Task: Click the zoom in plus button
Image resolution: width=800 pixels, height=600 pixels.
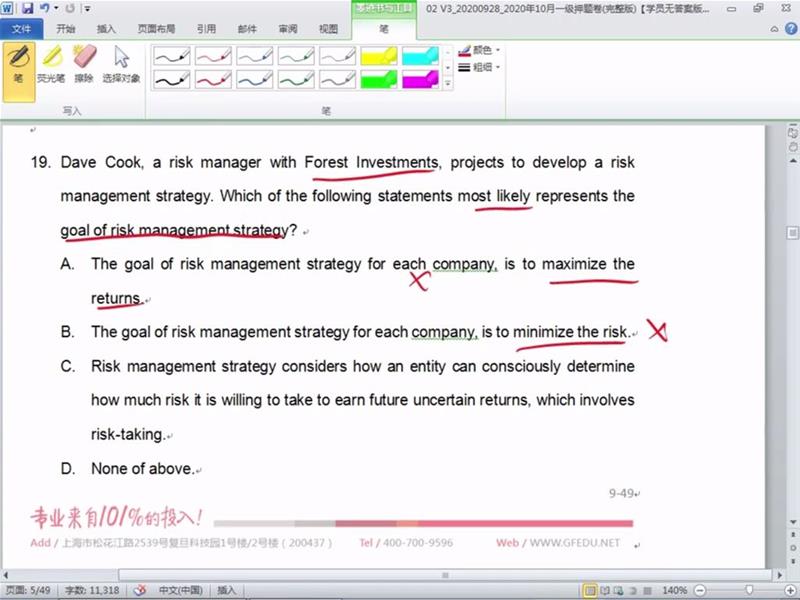Action: coord(790,590)
